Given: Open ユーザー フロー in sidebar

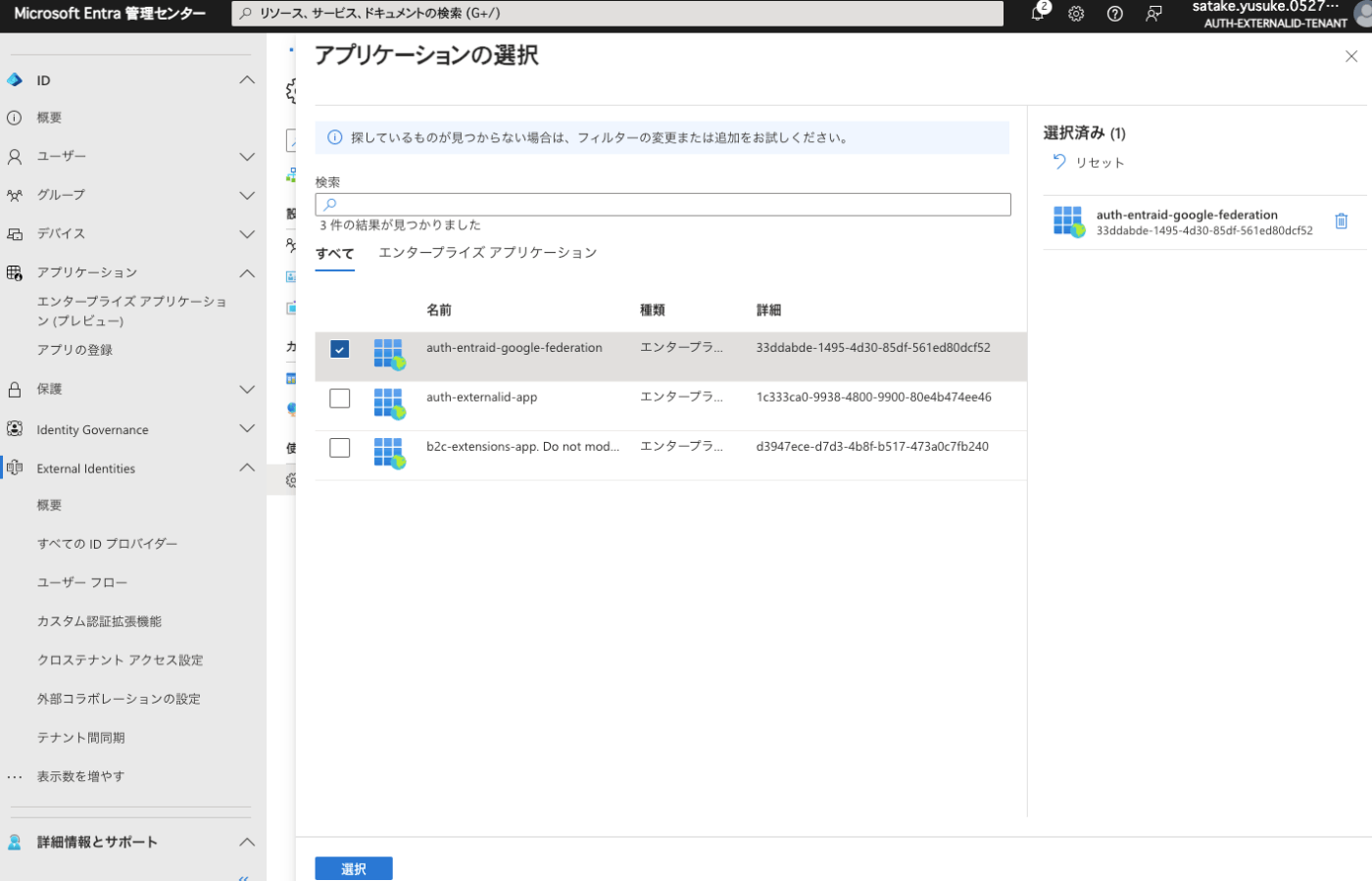Looking at the screenshot, I should tap(82, 582).
